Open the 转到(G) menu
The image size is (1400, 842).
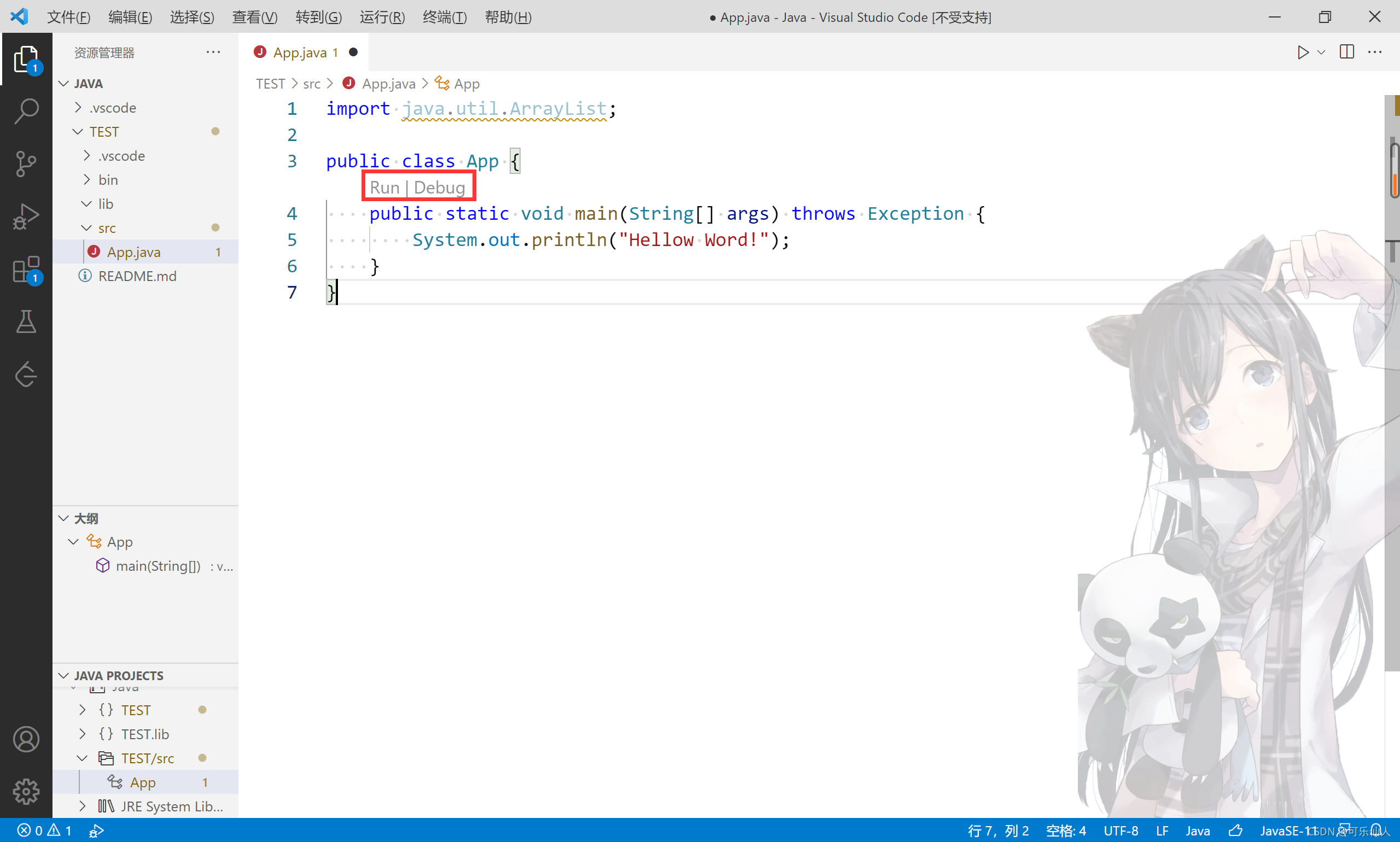click(319, 17)
